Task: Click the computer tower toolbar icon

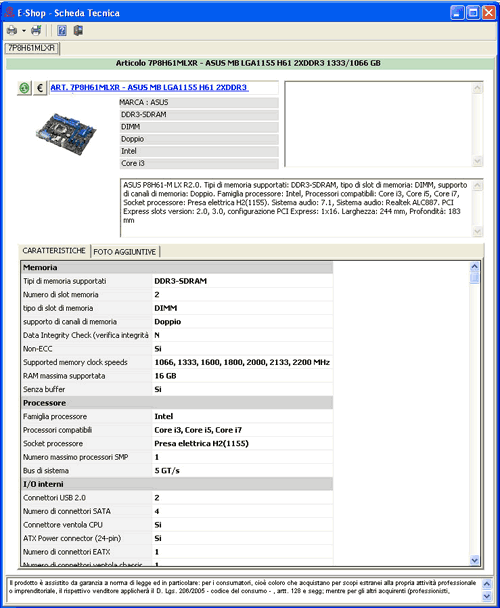Action: pyautogui.click(x=78, y=30)
